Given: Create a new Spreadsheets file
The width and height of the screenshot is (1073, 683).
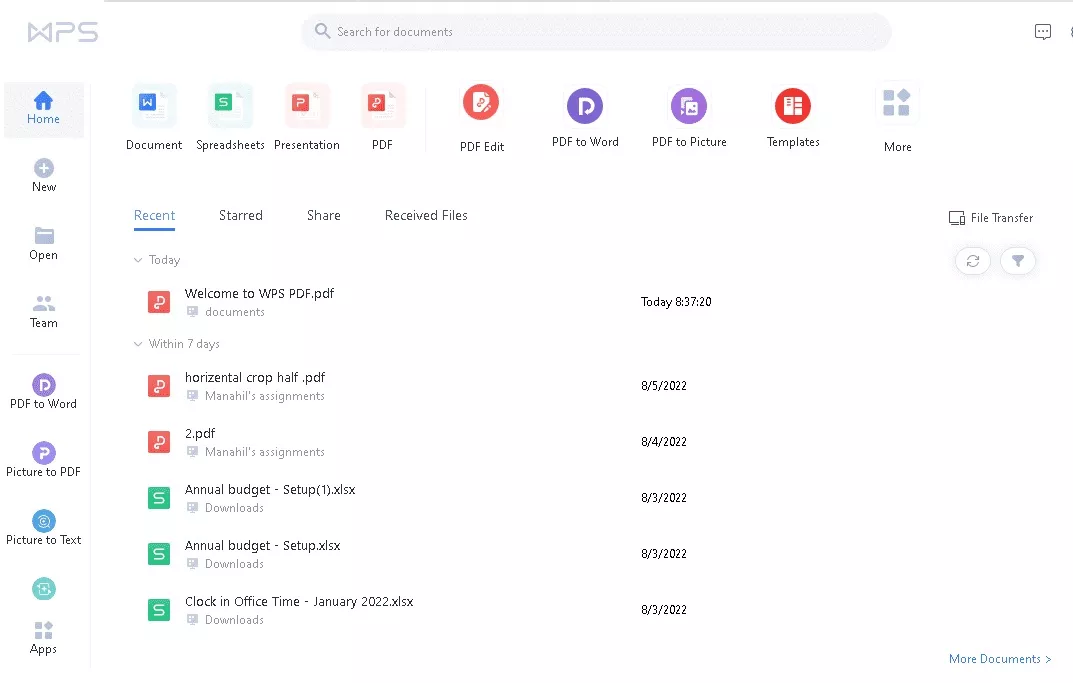Looking at the screenshot, I should pos(230,118).
